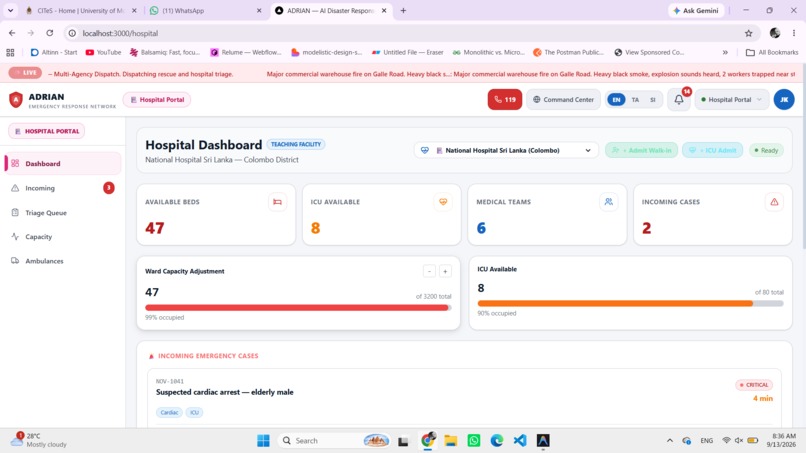View site information next to the URL

(x=72, y=33)
